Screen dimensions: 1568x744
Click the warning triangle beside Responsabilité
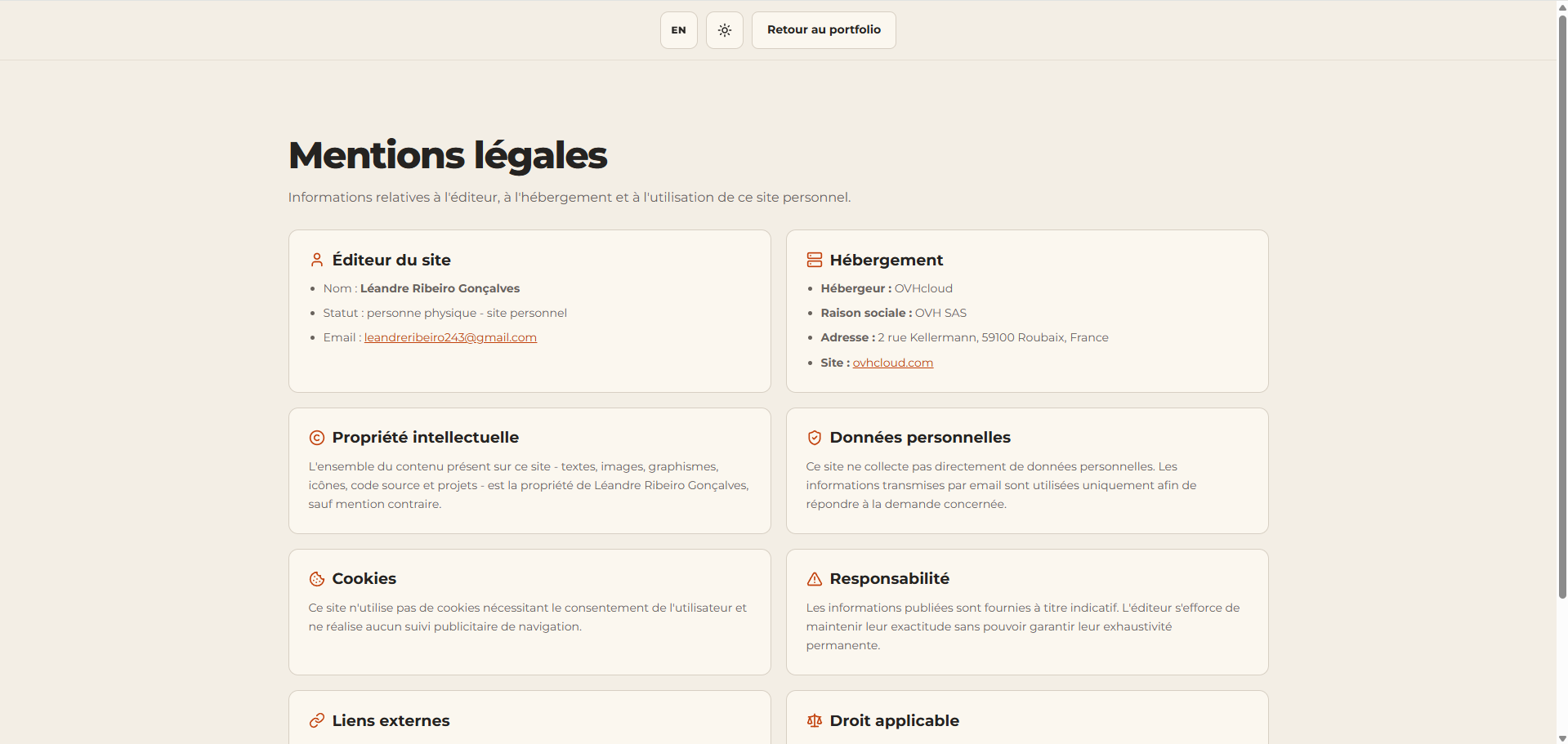pyautogui.click(x=815, y=579)
